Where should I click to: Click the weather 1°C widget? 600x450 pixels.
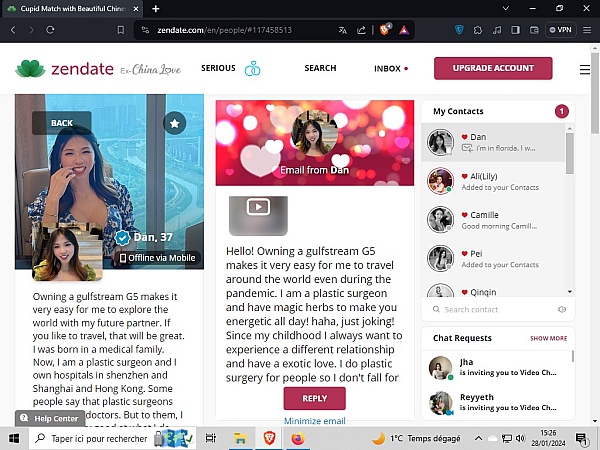point(416,439)
